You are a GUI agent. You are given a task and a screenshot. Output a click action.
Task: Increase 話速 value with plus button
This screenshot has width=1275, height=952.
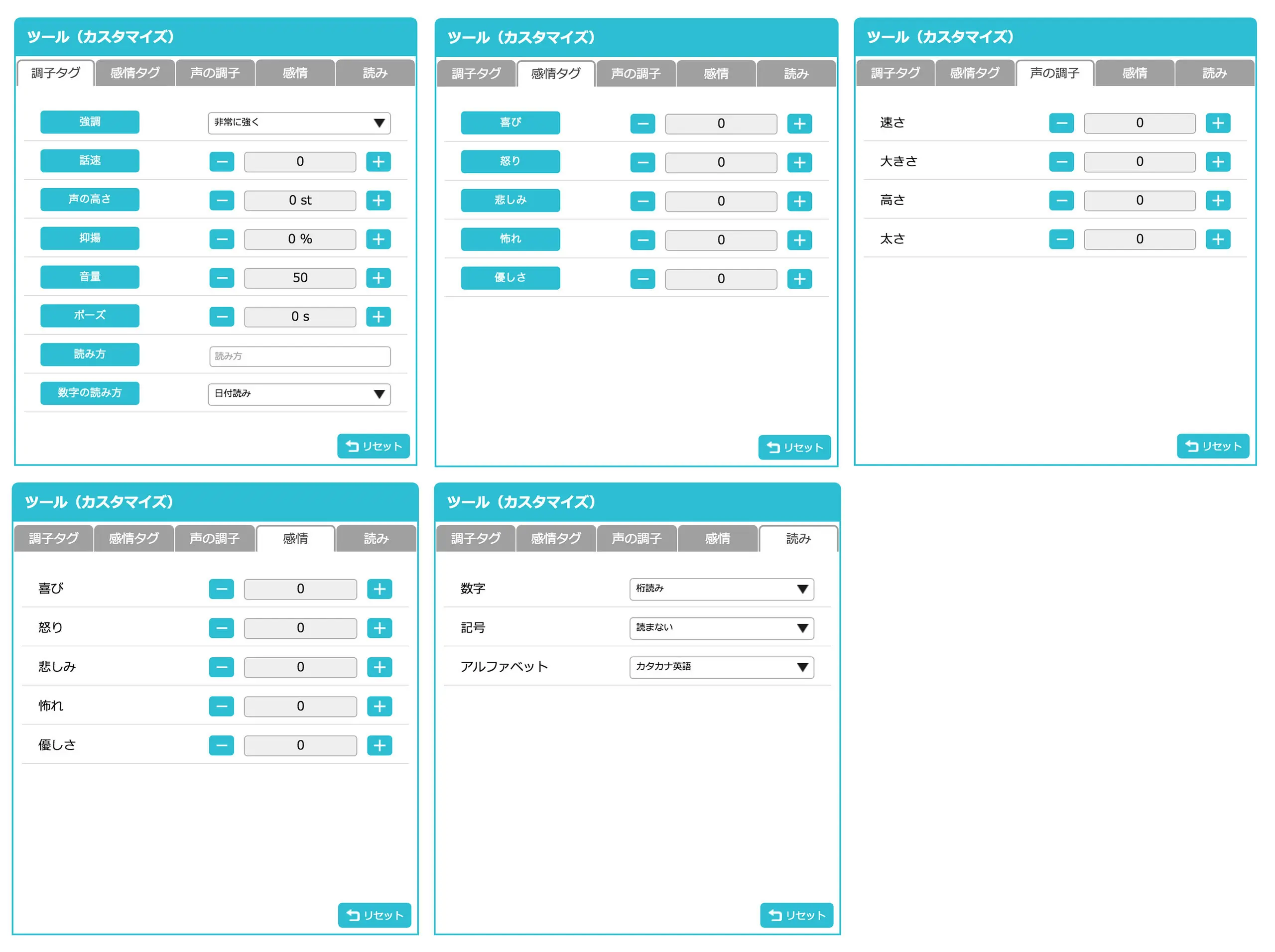tap(378, 162)
